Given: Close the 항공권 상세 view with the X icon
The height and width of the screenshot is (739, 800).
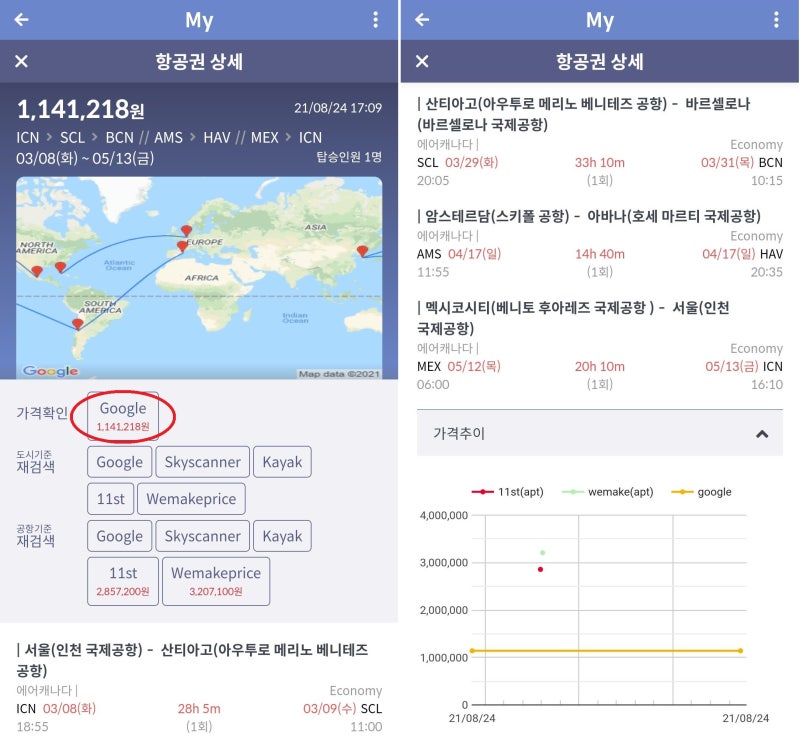Looking at the screenshot, I should (21, 61).
